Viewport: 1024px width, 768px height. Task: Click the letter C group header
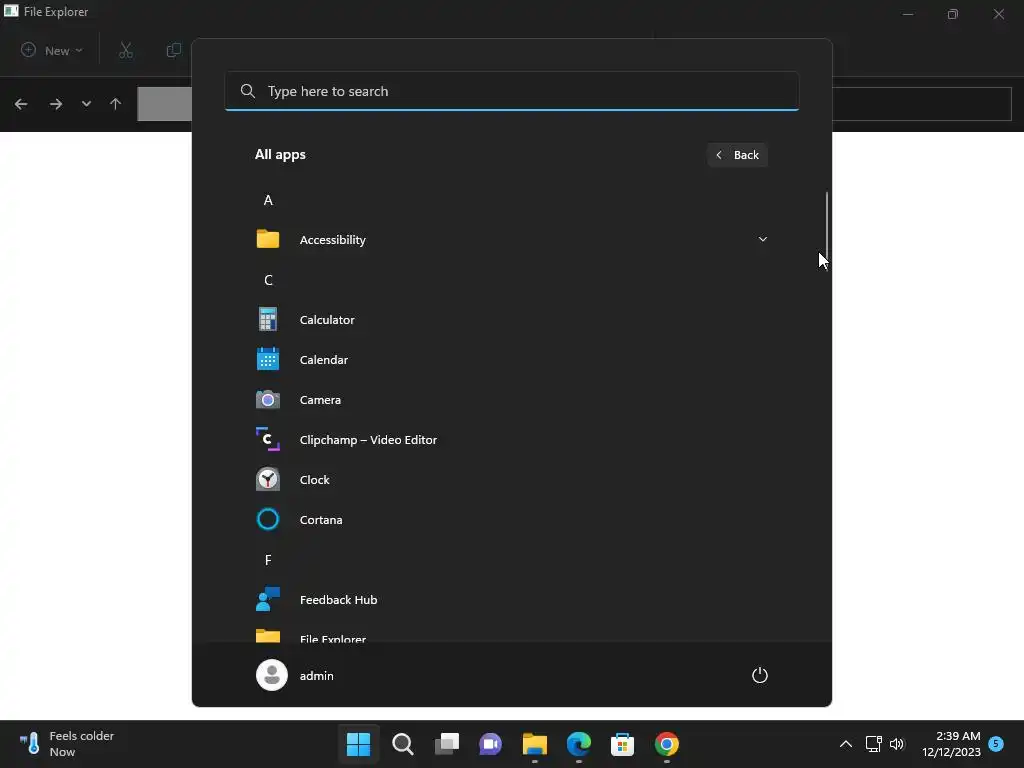[x=268, y=280]
